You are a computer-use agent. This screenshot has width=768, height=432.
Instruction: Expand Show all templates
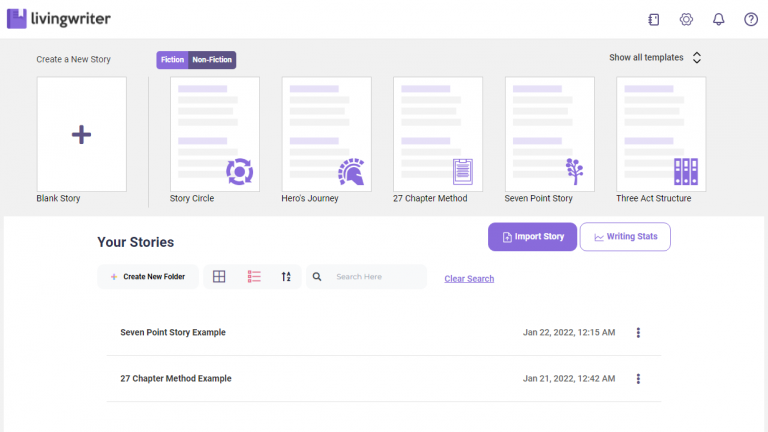click(656, 58)
